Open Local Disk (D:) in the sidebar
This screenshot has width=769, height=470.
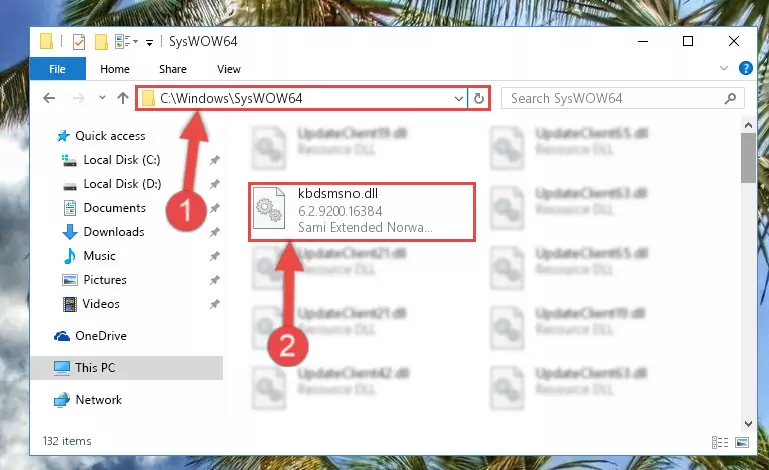point(122,184)
